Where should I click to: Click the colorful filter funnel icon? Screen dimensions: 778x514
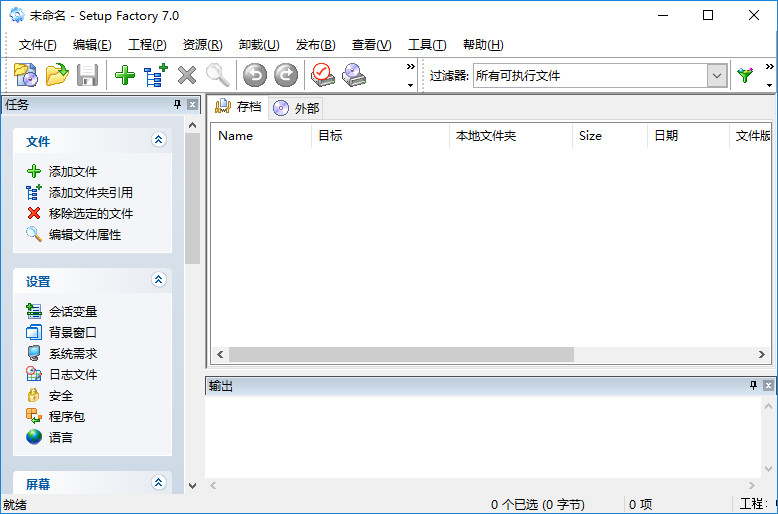tap(745, 75)
